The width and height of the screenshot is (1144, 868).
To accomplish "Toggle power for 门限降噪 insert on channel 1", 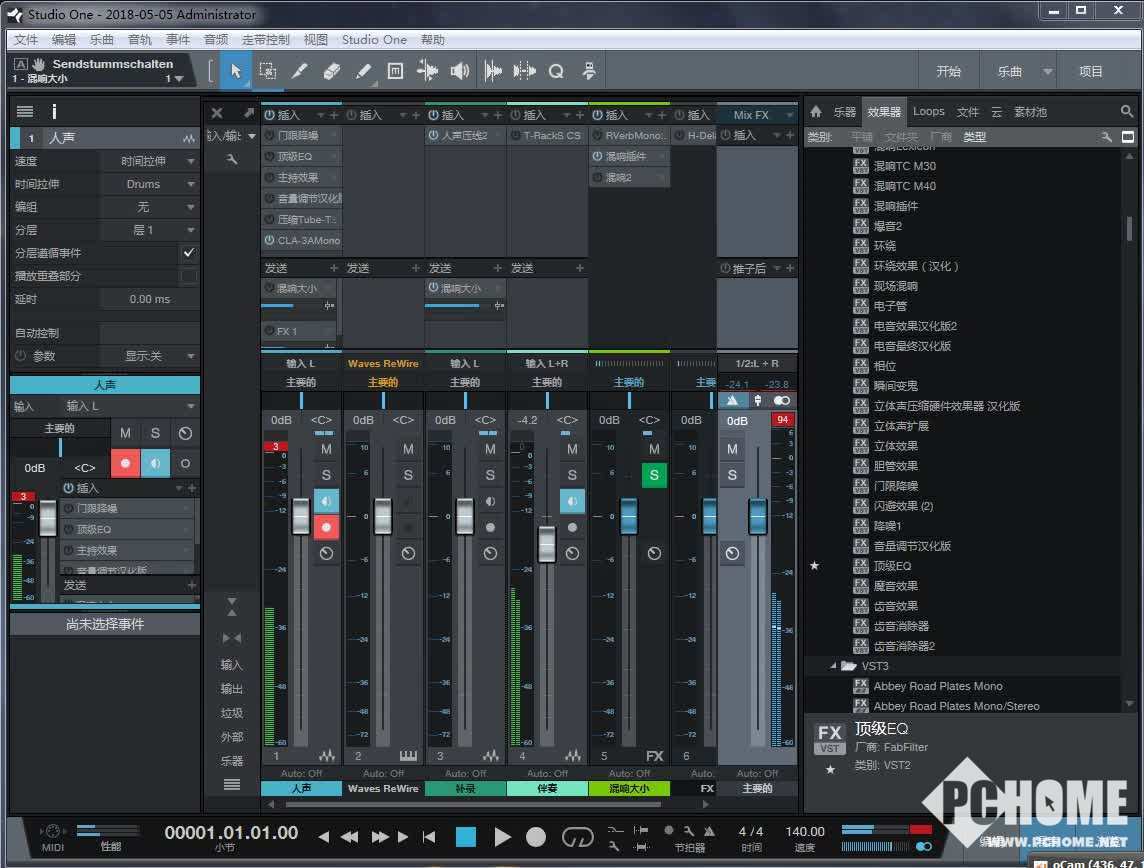I will point(269,136).
